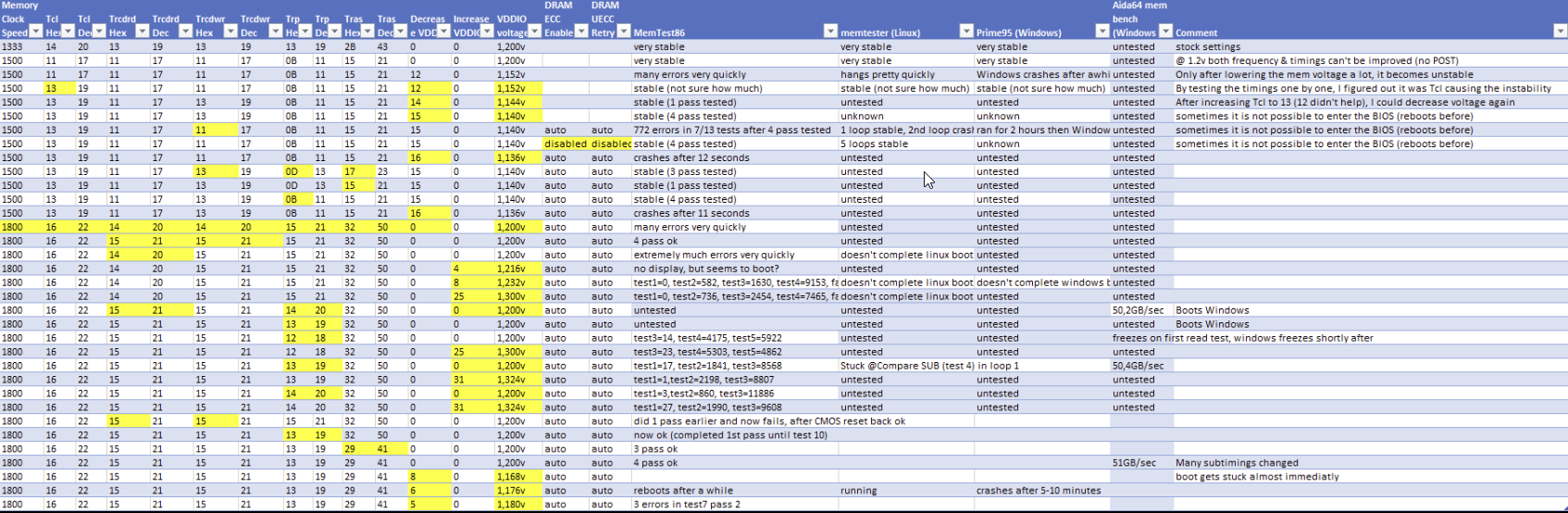Screen dimensions: 1568x513
Task: Expand the memtester (Linux) filter dropdown
Action: coord(966,31)
